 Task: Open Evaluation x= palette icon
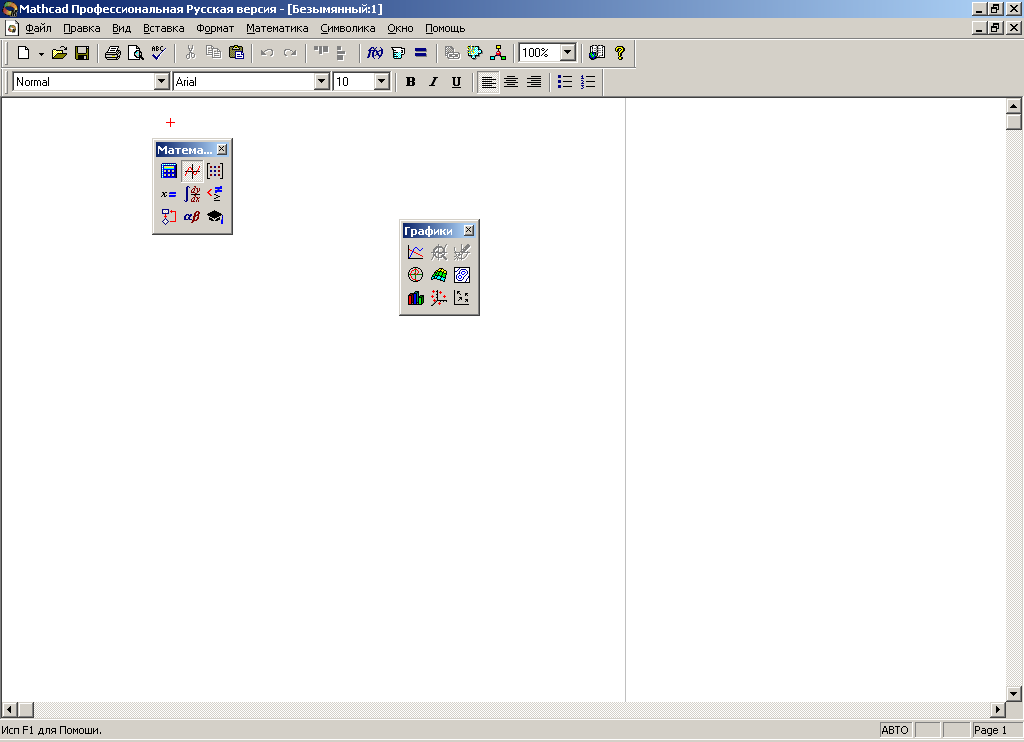[x=168, y=194]
